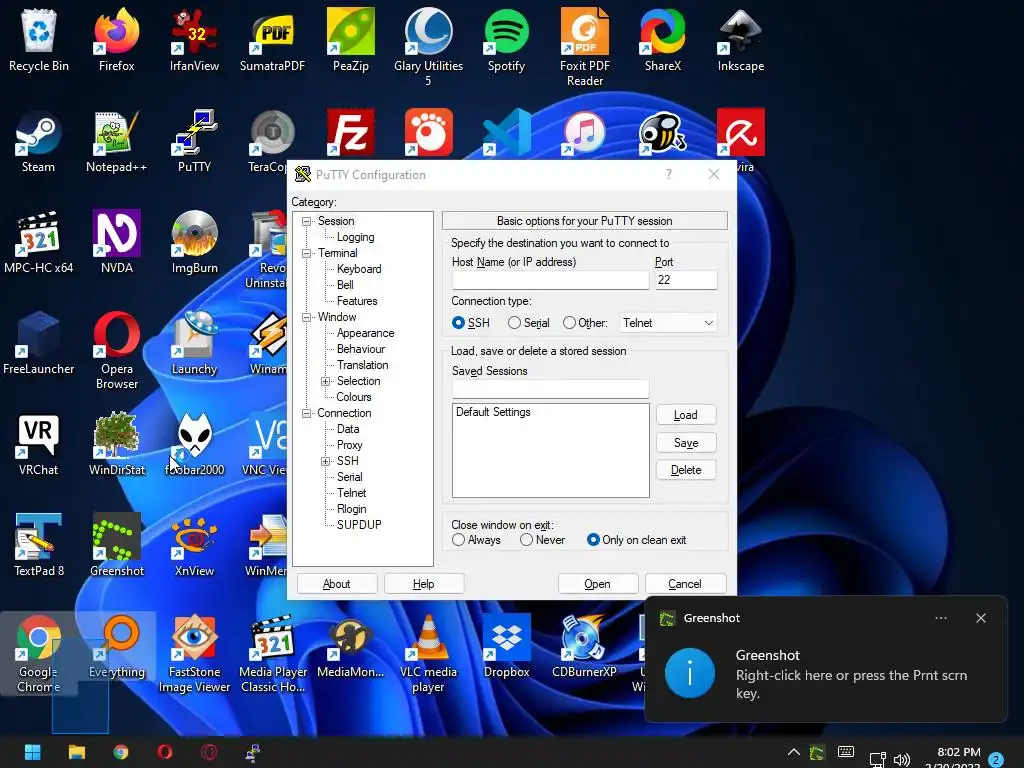Collapse the Terminal tree node
The width and height of the screenshot is (1024, 768).
click(306, 253)
